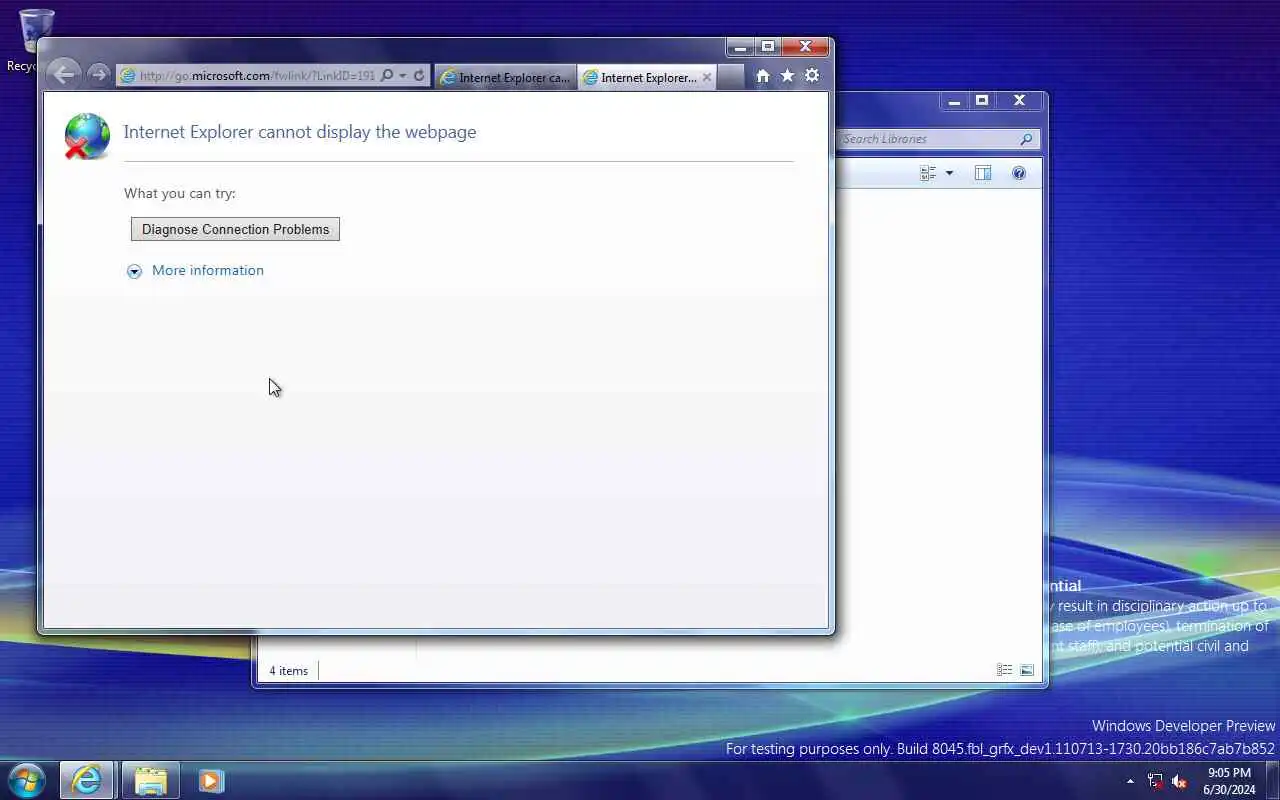Open the address bar autocomplete dropdown arrow
The height and width of the screenshot is (800, 1280).
pyautogui.click(x=403, y=76)
